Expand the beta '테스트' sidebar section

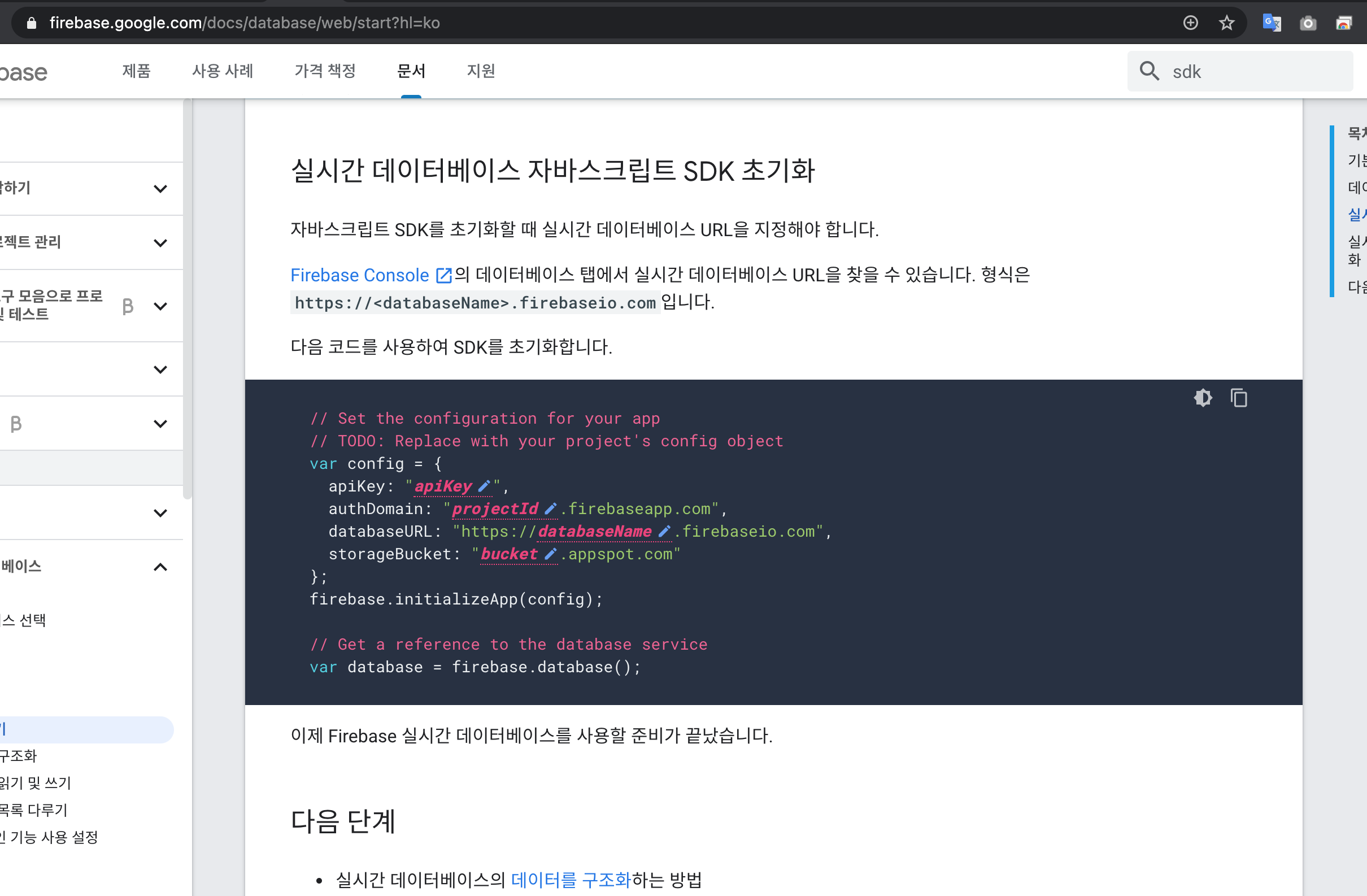161,306
